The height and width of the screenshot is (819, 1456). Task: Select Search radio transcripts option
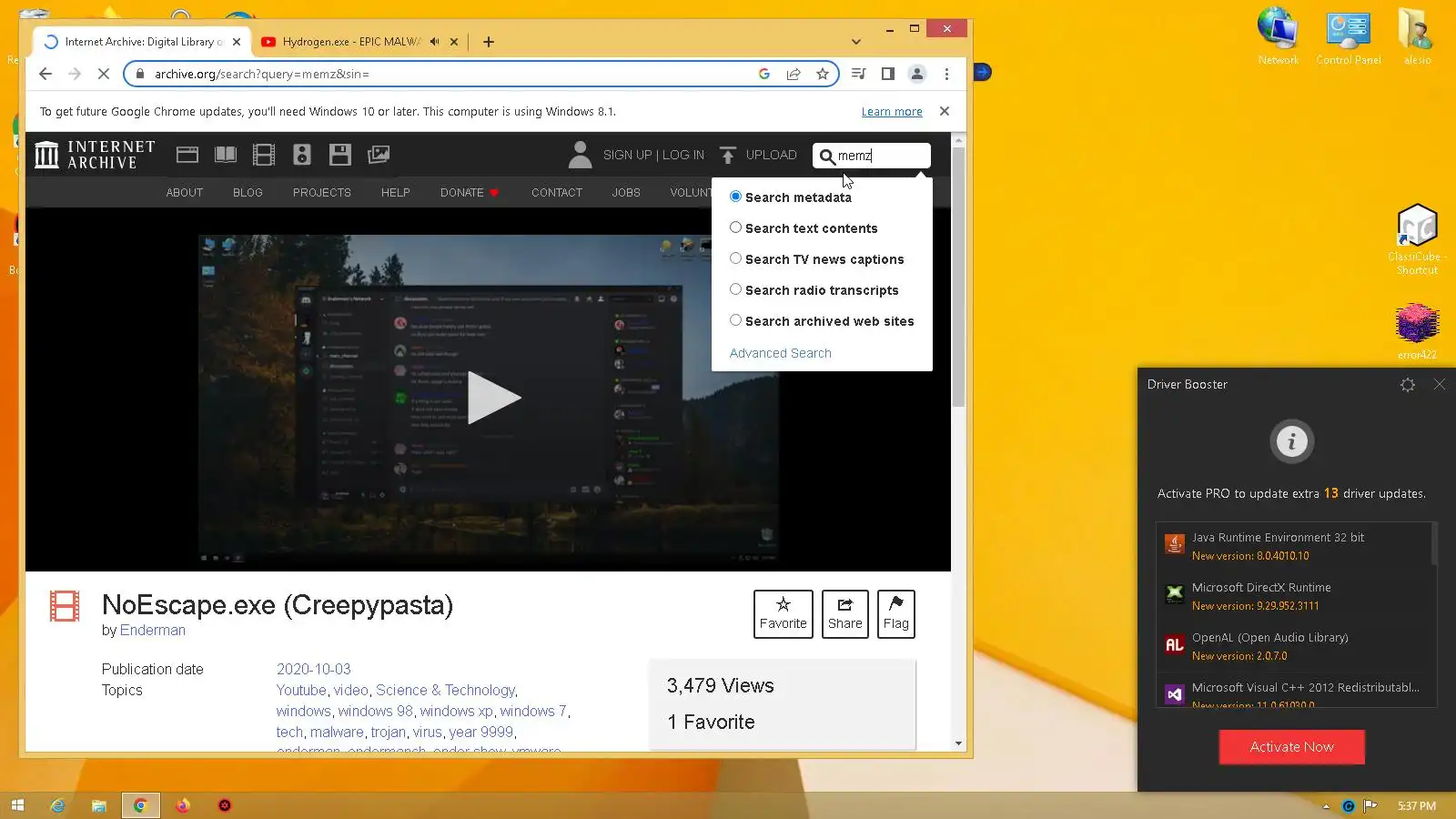pos(735,289)
